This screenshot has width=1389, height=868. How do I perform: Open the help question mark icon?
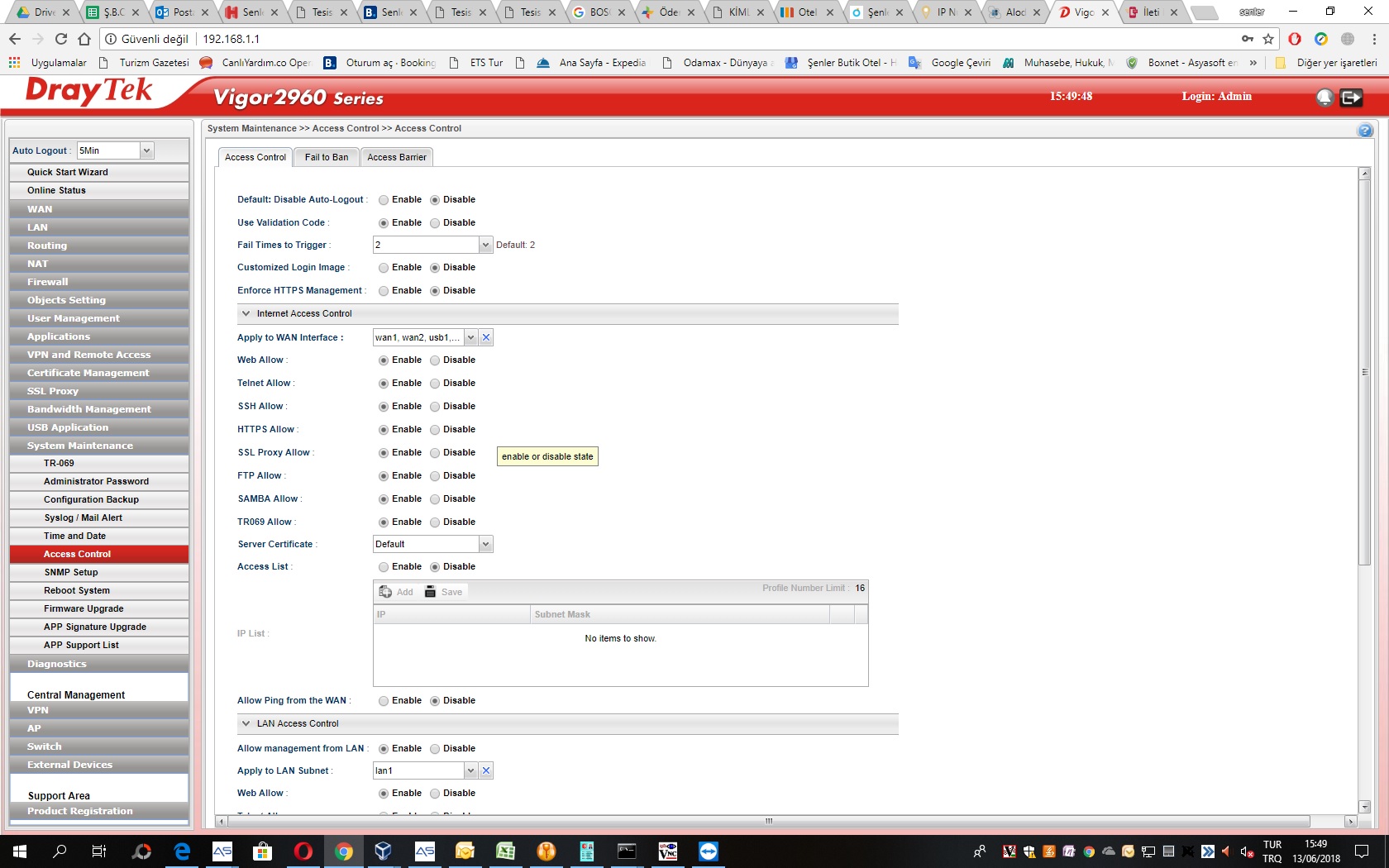pyautogui.click(x=1365, y=131)
